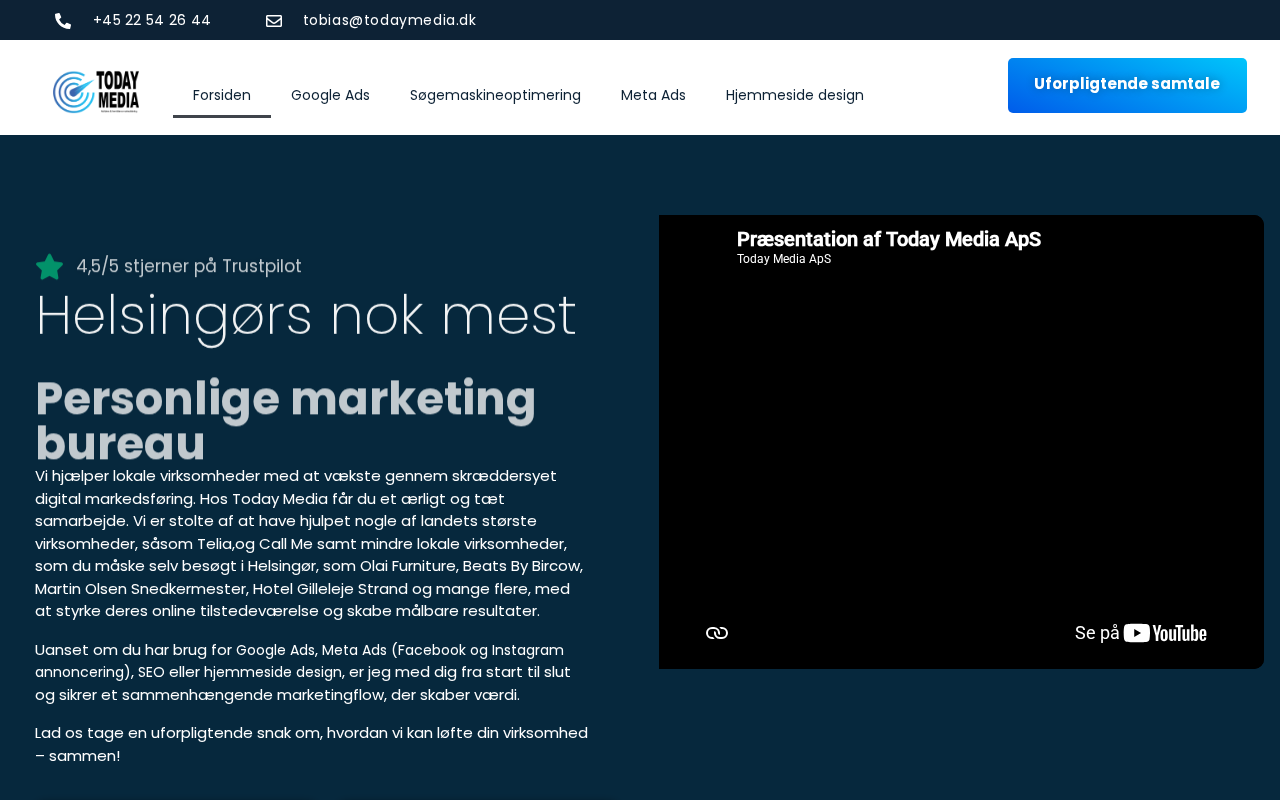The height and width of the screenshot is (800, 1280).
Task: Open the Søgemaskineoptimering menu item
Action: (x=495, y=95)
